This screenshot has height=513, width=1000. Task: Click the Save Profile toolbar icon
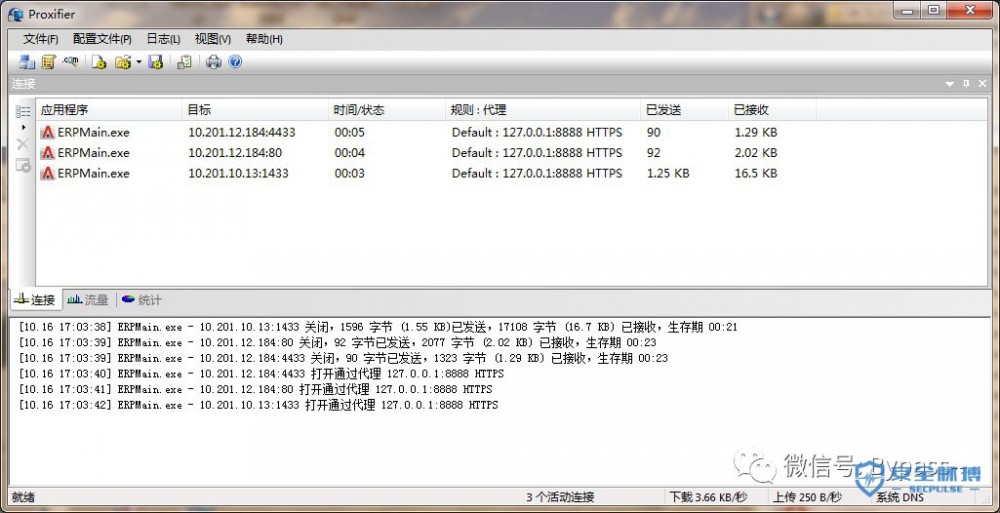155,62
